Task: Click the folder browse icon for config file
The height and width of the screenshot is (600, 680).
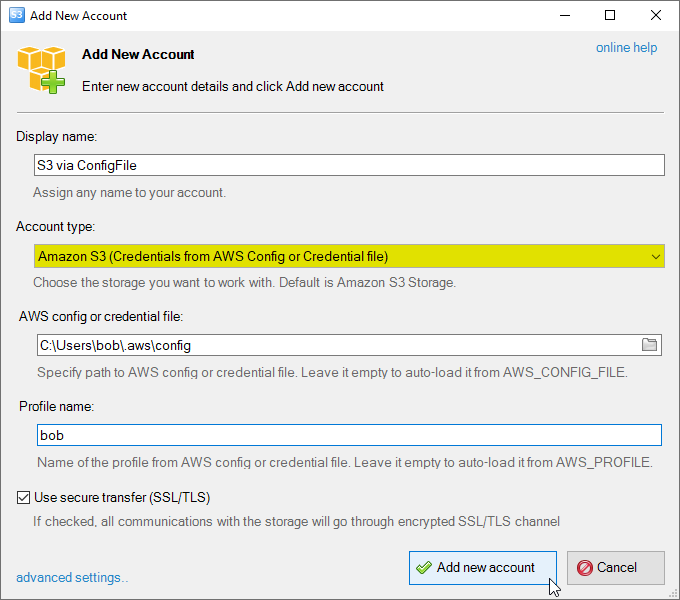Action: 649,345
